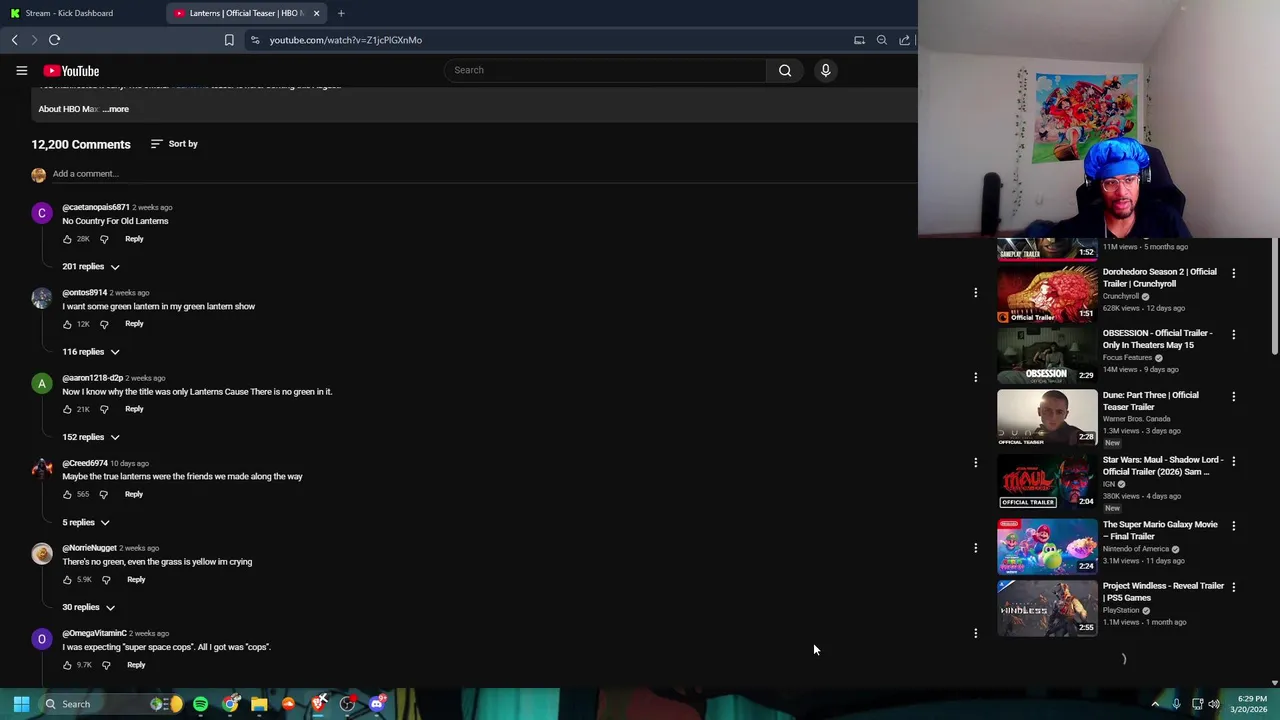The width and height of the screenshot is (1280, 720).
Task: Open the YouTube hamburger guide menu
Action: coord(21,70)
